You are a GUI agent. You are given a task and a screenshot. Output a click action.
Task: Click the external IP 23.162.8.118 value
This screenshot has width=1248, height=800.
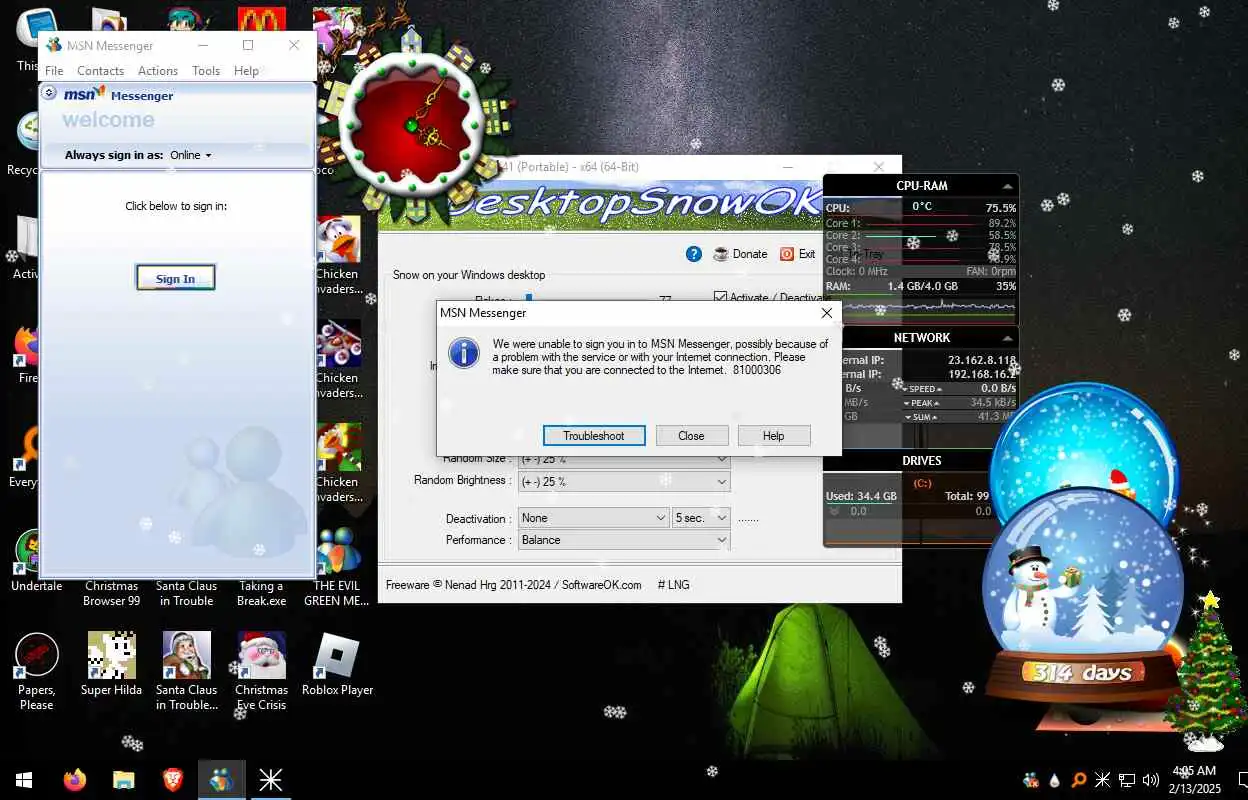[x=981, y=360]
